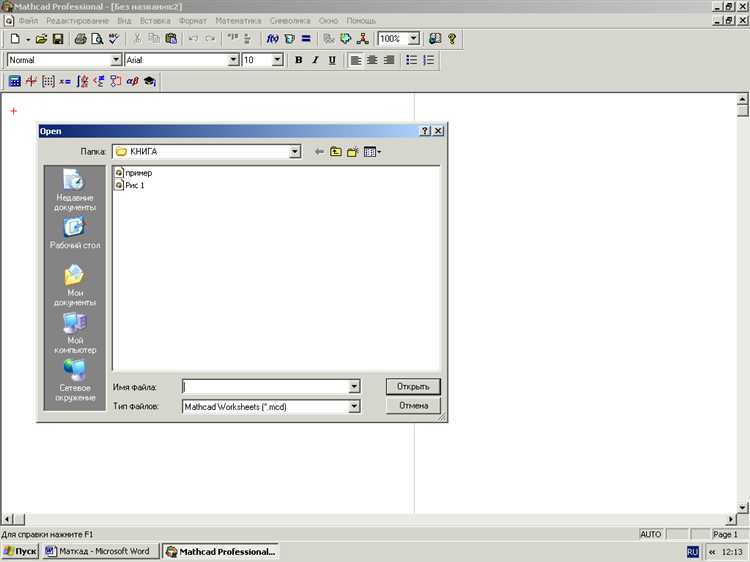Toggle Italic formatting

[315, 60]
